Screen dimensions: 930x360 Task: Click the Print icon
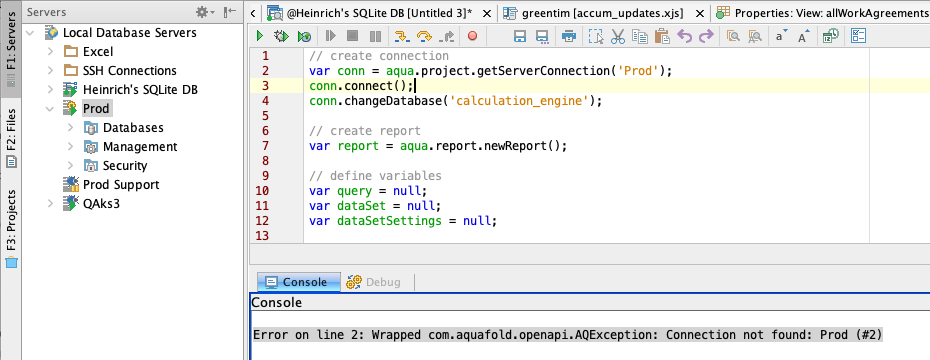point(569,37)
